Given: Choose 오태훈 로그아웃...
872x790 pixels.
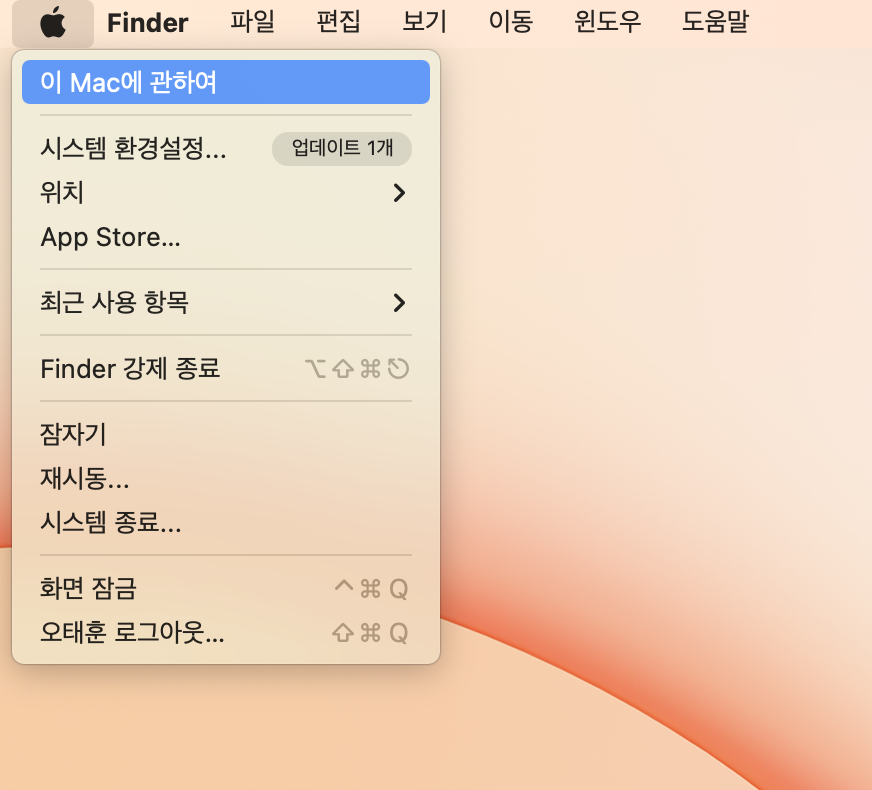Looking at the screenshot, I should point(226,632).
